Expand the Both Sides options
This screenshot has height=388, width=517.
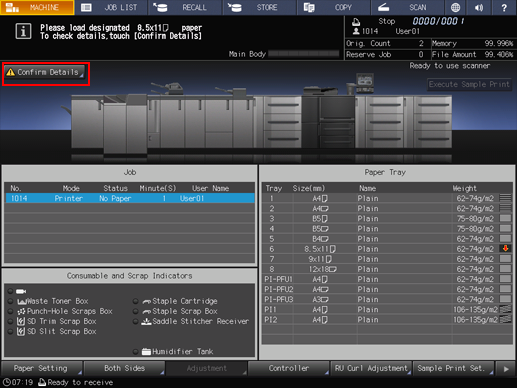pos(124,368)
